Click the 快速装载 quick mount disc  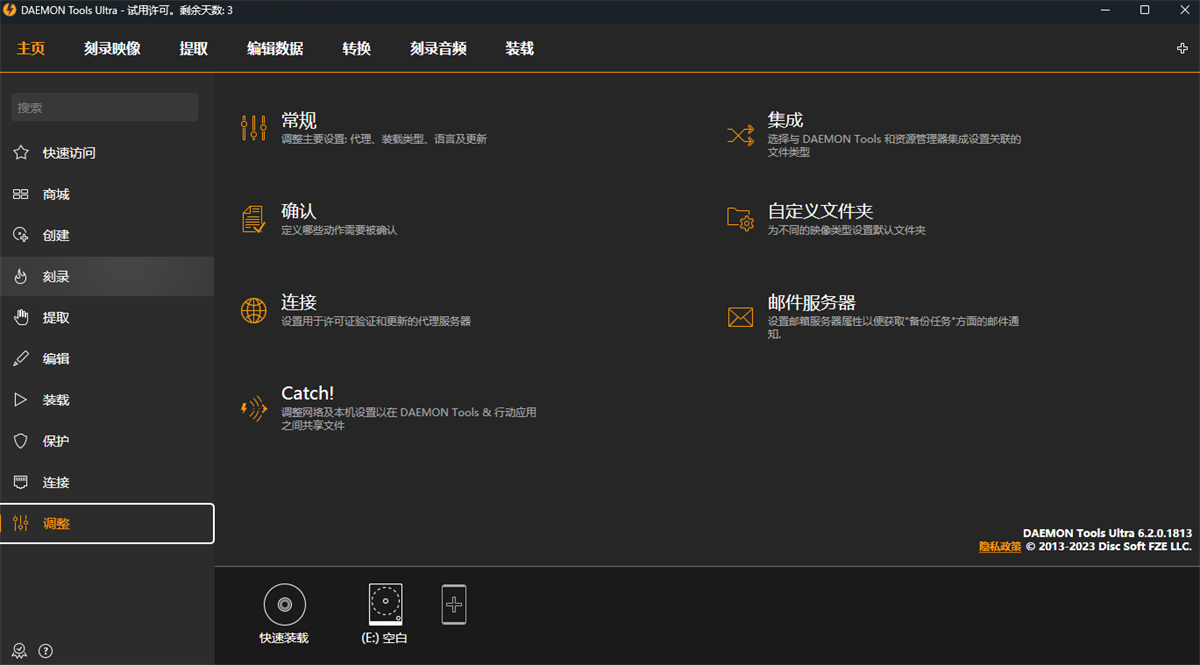(x=285, y=604)
